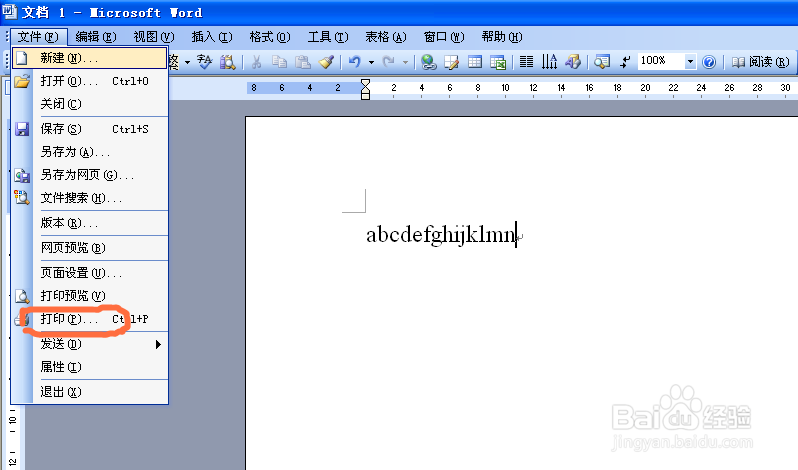Image resolution: width=798 pixels, height=470 pixels.
Task: Click the Research binoculars icon
Action: [x=227, y=62]
